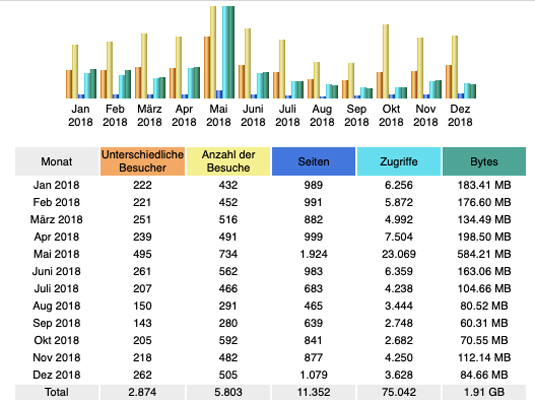Click the Anzahl der Besuche yellow header
Screen dimensions: 535x404
click(228, 161)
